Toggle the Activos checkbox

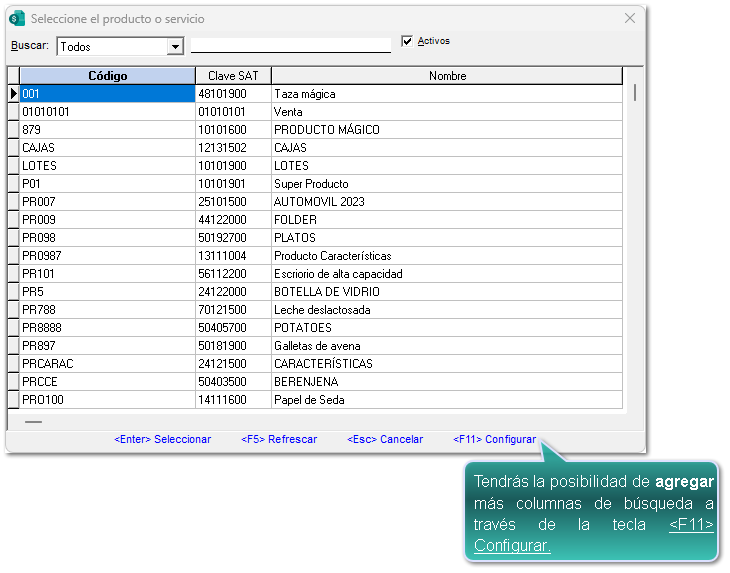(407, 42)
